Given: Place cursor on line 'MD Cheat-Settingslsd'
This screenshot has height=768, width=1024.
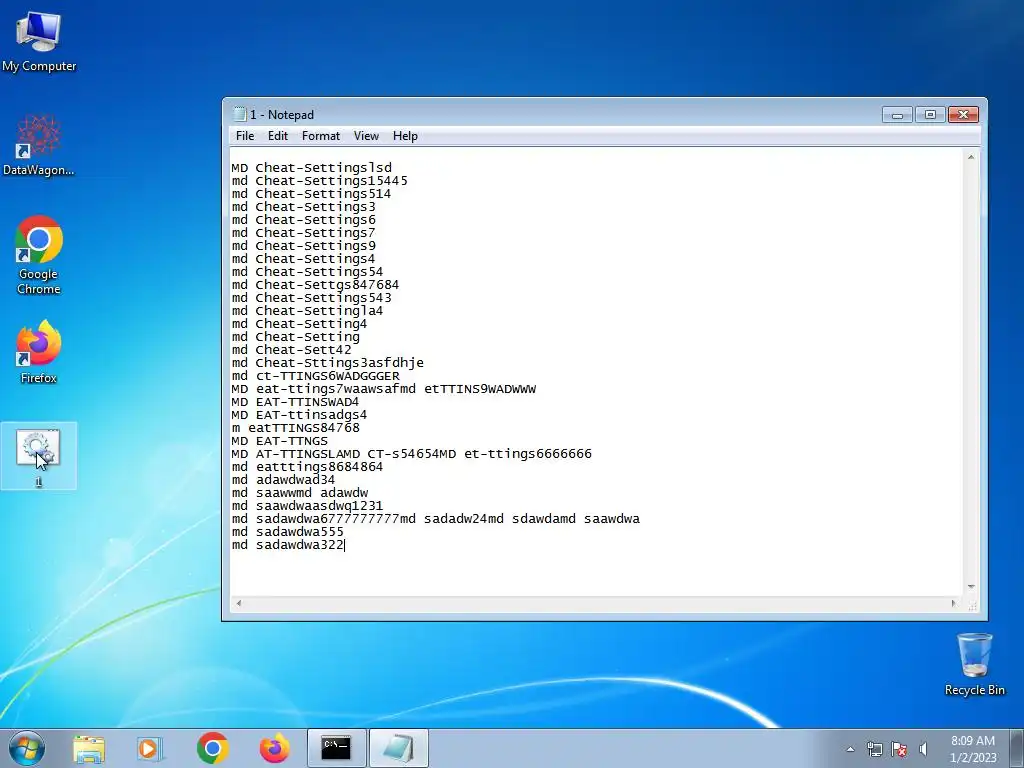Looking at the screenshot, I should 312,168.
